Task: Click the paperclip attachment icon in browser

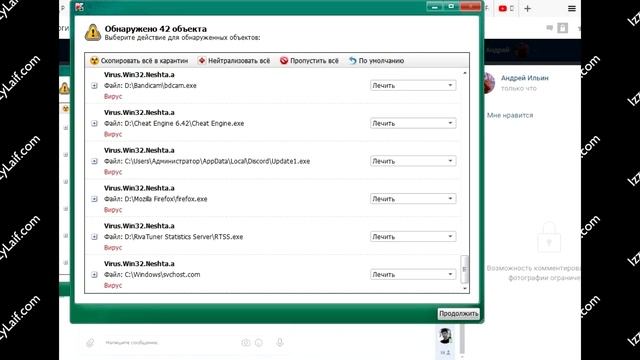Action: [x=90, y=342]
